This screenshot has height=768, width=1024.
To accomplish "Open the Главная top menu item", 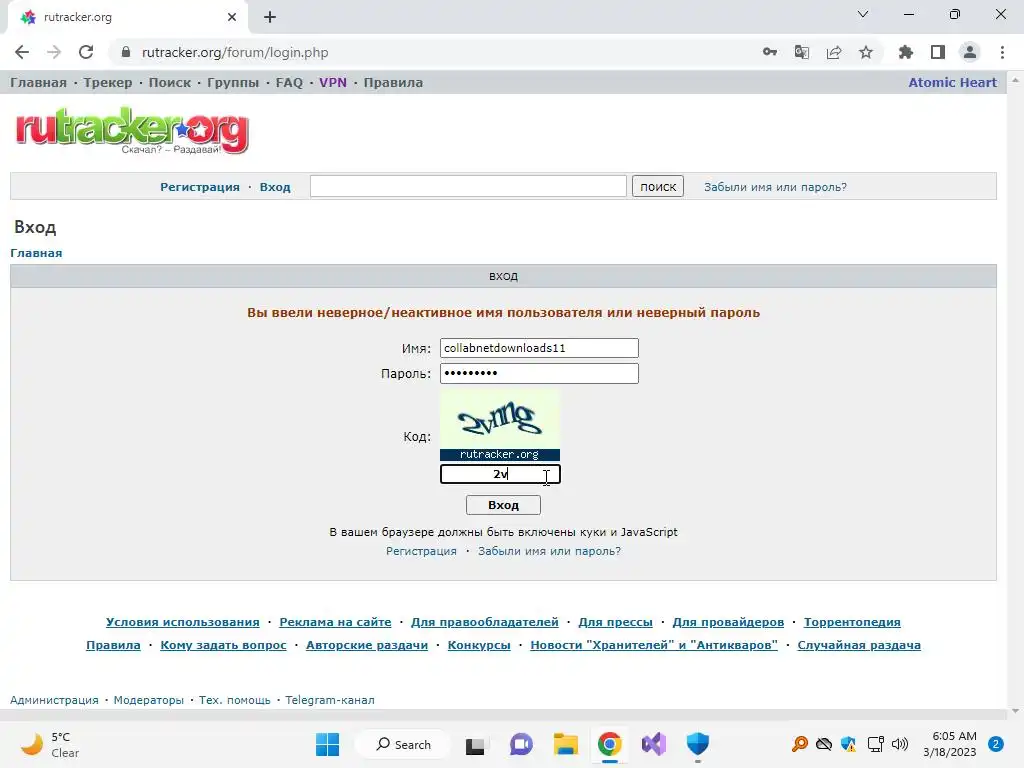I will coord(39,83).
